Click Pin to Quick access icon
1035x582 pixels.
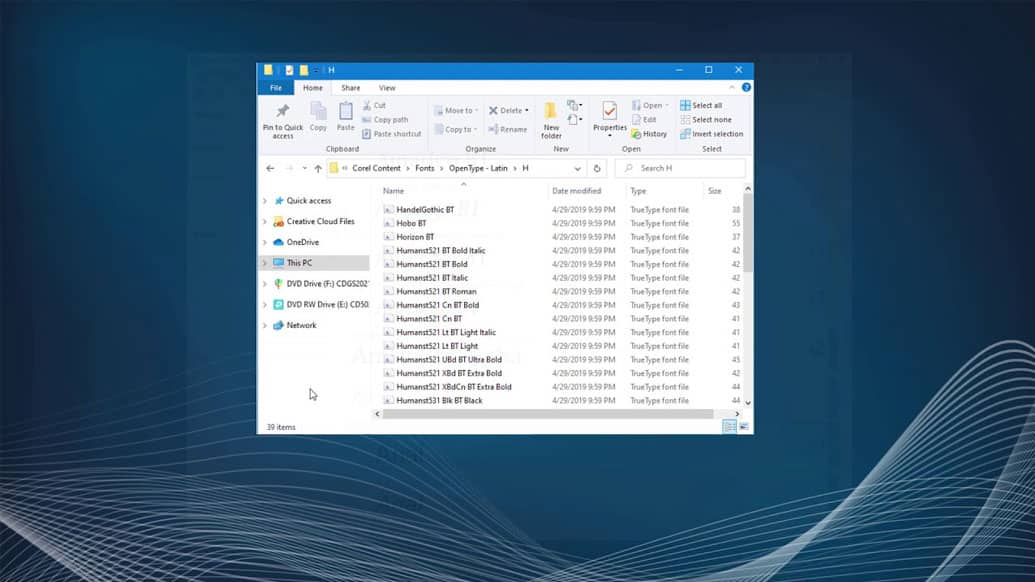[282, 112]
